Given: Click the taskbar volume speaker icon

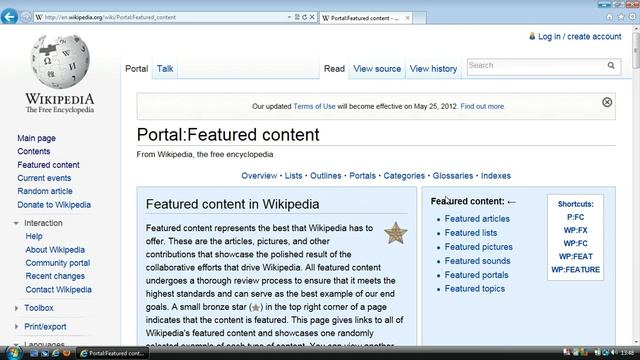Looking at the screenshot, I should [614, 352].
